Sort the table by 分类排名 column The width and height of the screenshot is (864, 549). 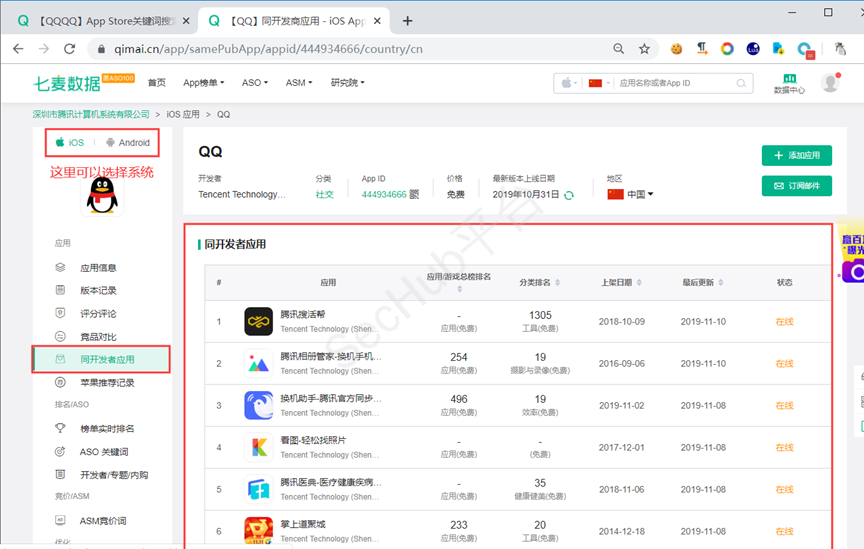pos(540,282)
